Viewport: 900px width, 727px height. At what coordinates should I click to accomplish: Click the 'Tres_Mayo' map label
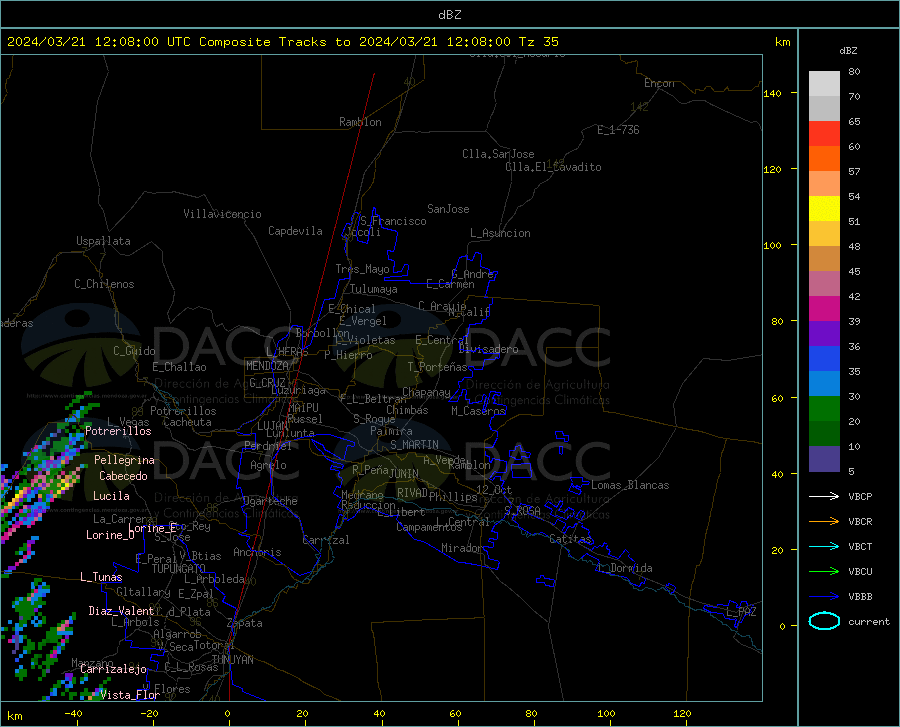pyautogui.click(x=363, y=269)
